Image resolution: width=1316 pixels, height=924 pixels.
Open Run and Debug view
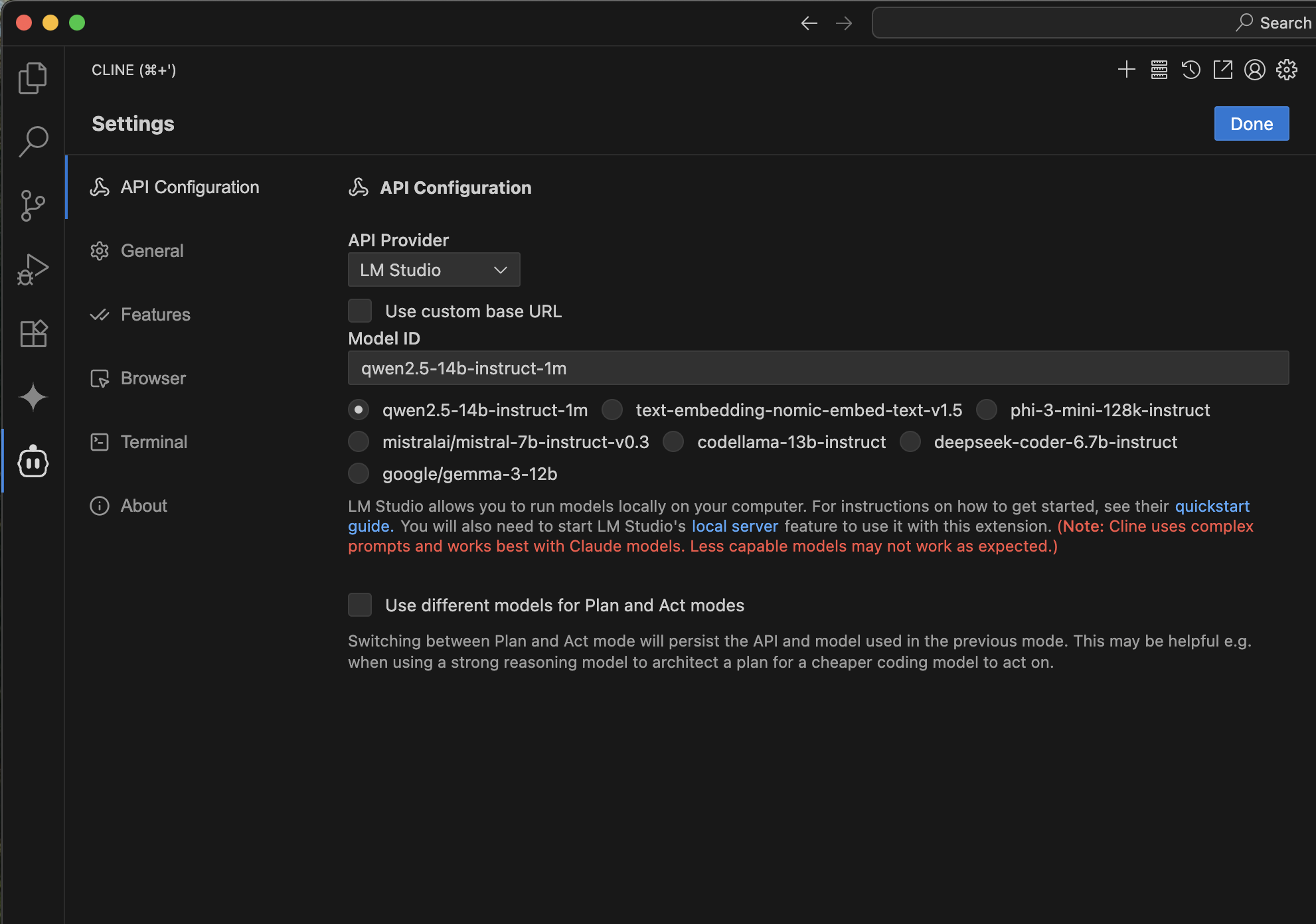pos(33,269)
